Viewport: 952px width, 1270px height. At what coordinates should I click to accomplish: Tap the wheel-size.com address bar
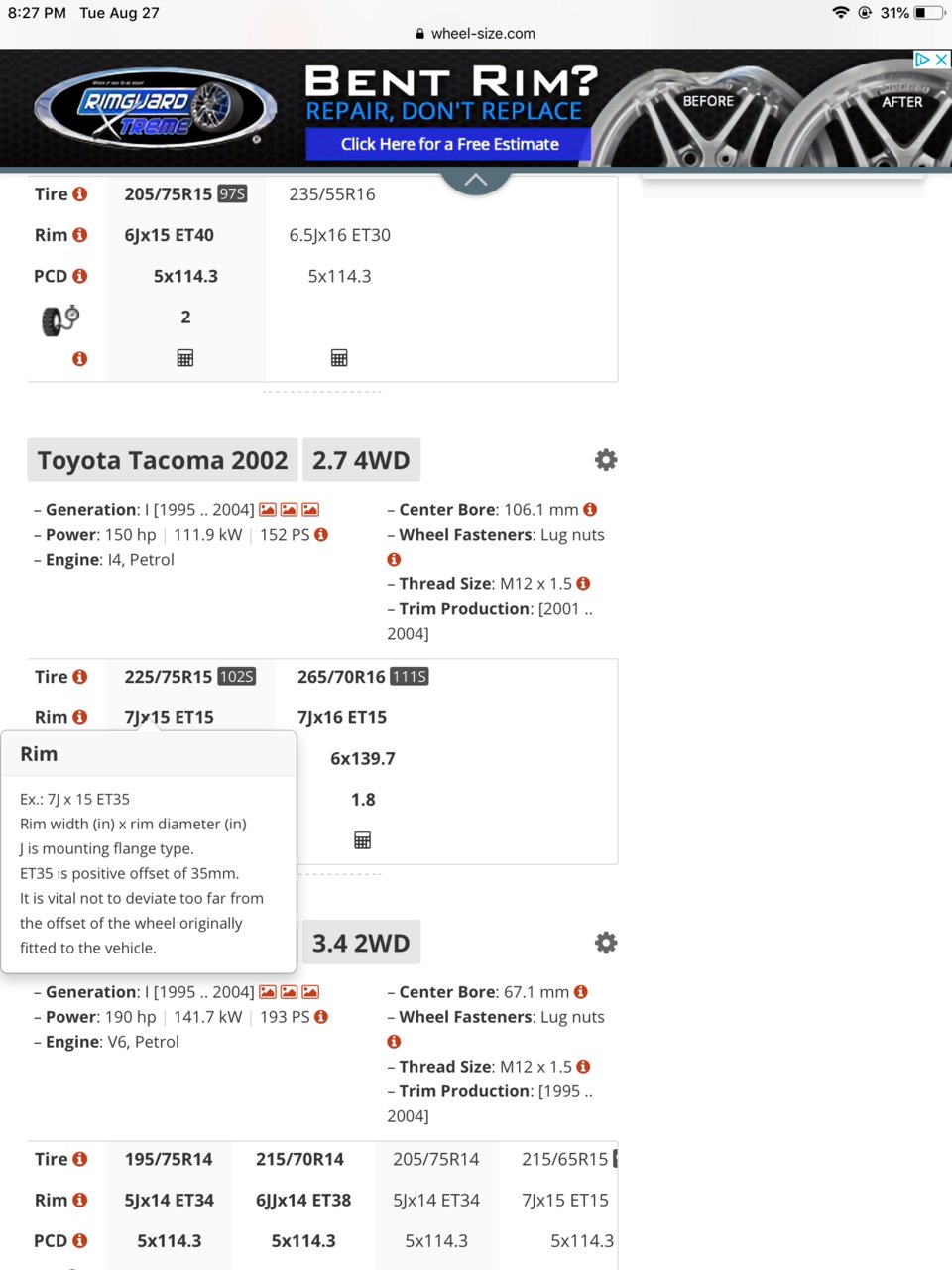[476, 33]
